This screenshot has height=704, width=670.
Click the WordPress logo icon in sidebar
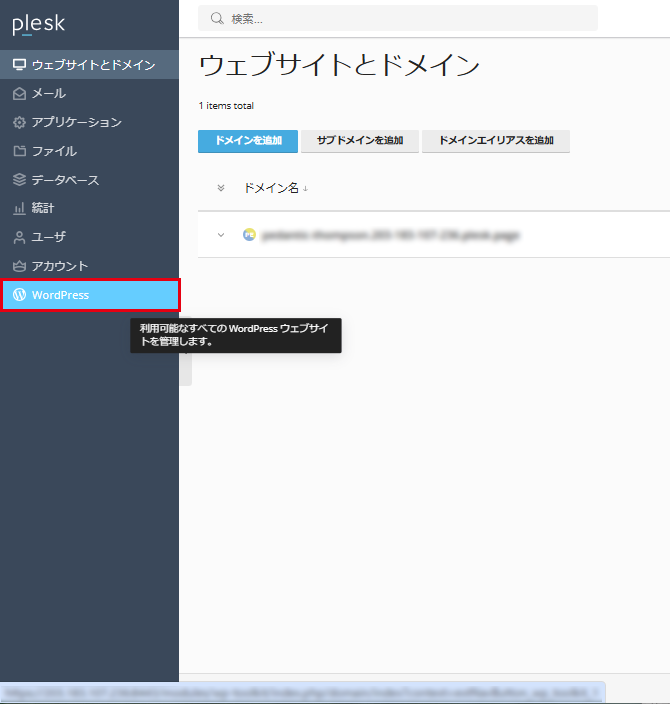(19, 295)
